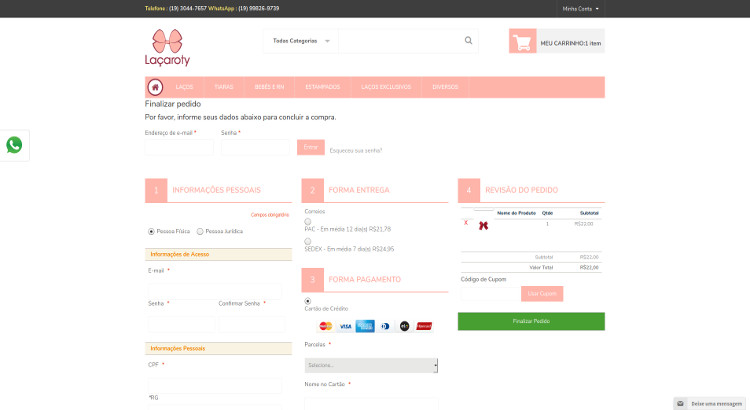Screen dimensions: 750x410
Task: Choose SEDEX shipping radio option
Action: tap(308, 241)
